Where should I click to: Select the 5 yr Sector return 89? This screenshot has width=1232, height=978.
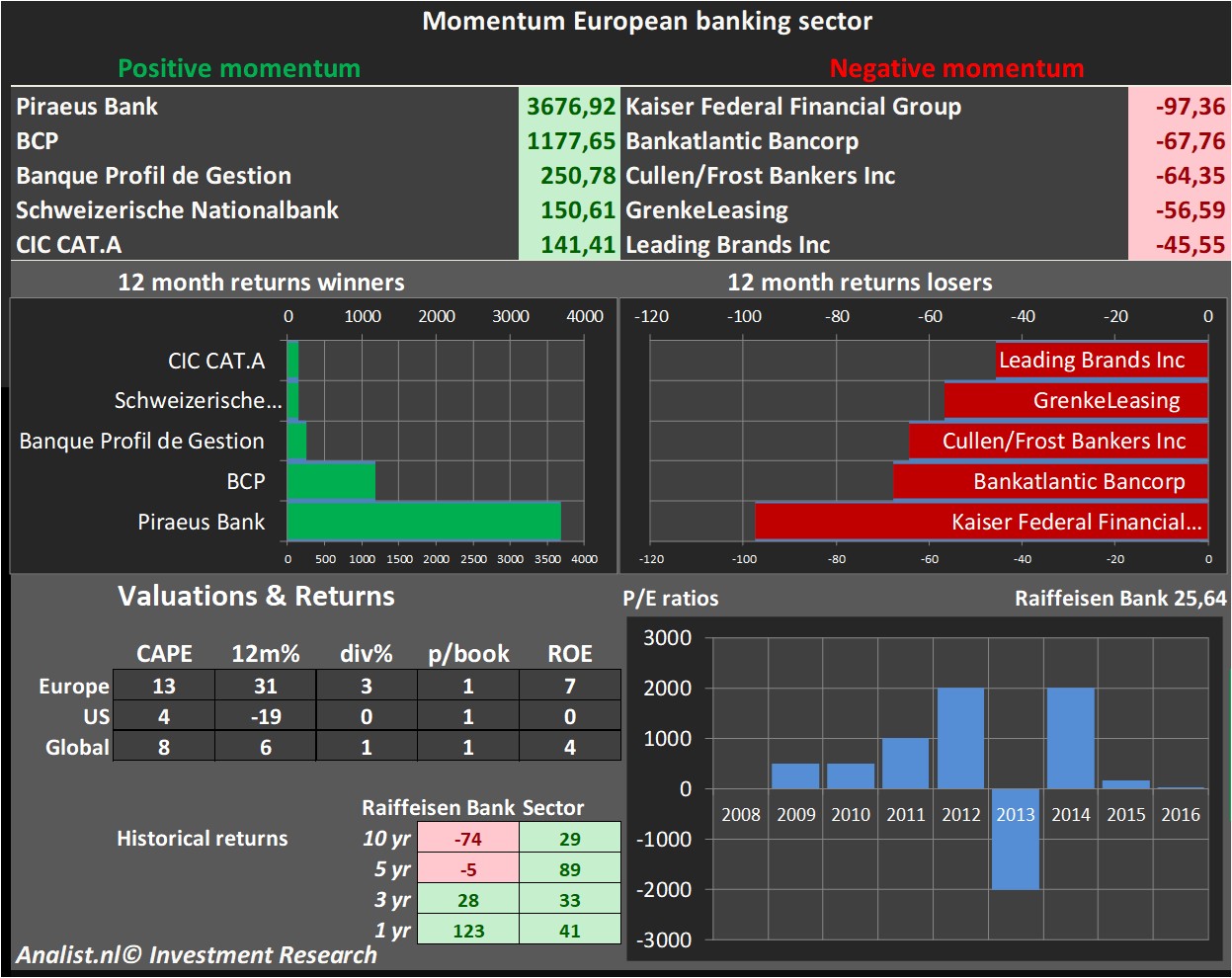tap(570, 869)
